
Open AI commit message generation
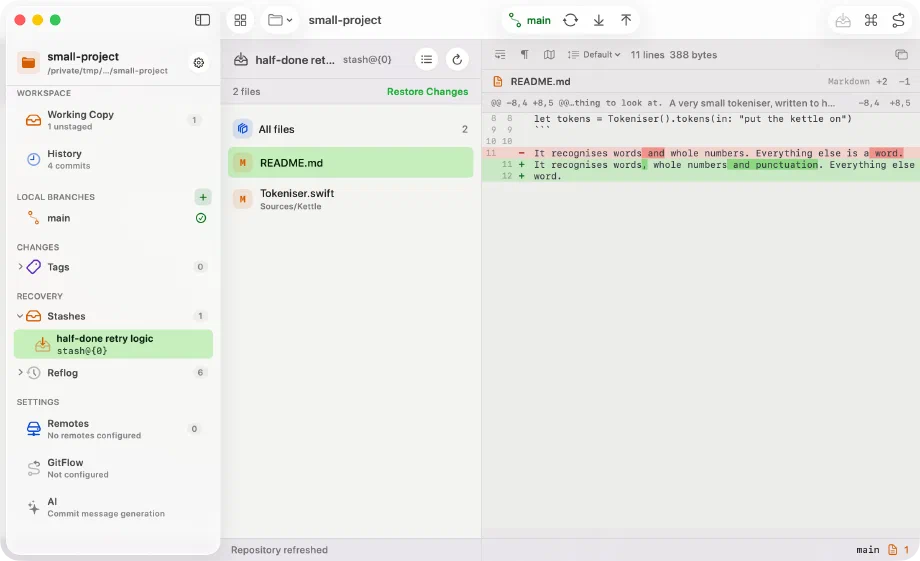[x=113, y=507]
